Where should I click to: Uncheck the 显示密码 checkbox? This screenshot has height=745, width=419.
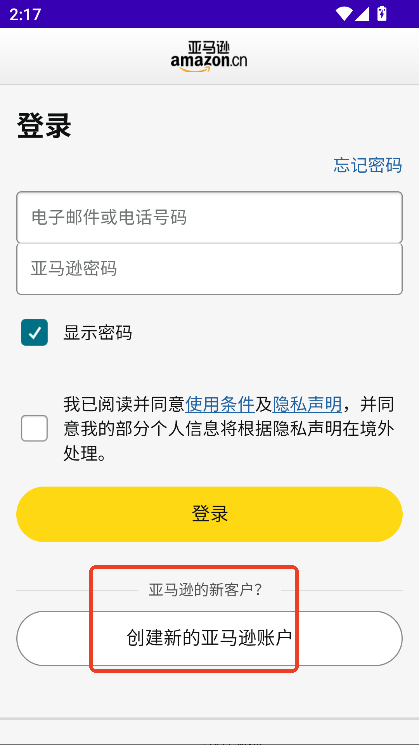[34, 332]
